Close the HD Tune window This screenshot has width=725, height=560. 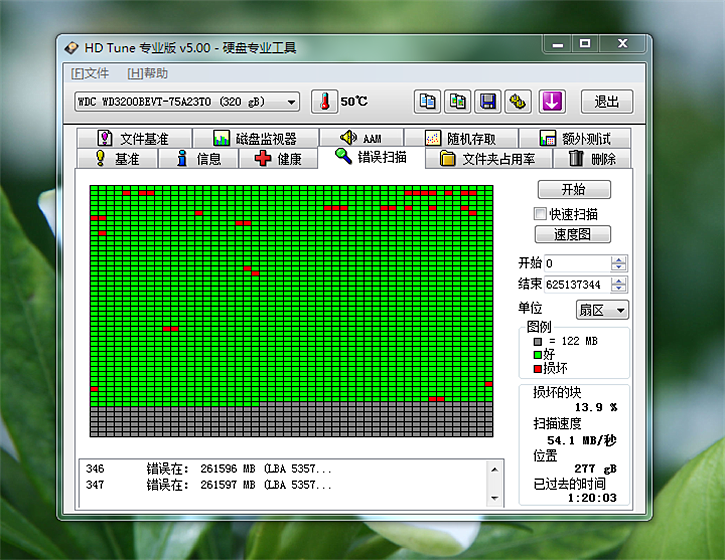(622, 44)
